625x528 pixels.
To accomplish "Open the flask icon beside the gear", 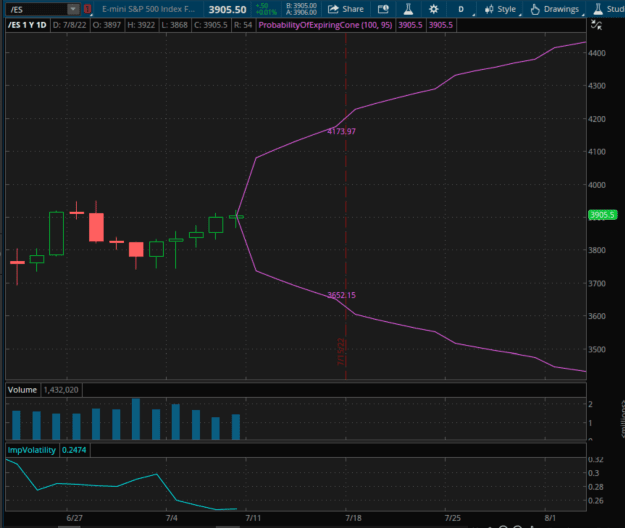I will pyautogui.click(x=408, y=9).
